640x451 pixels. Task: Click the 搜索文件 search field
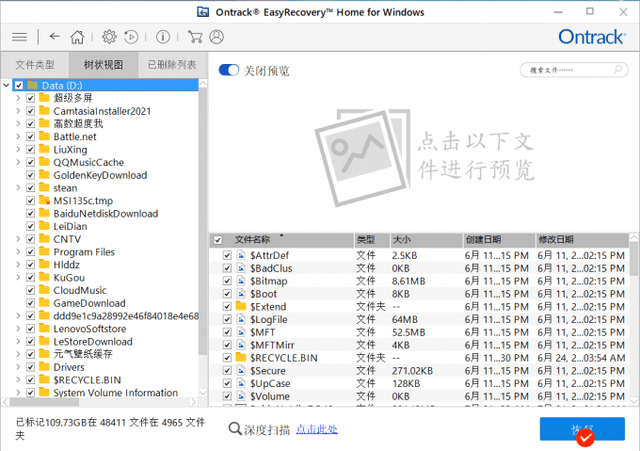pyautogui.click(x=574, y=70)
